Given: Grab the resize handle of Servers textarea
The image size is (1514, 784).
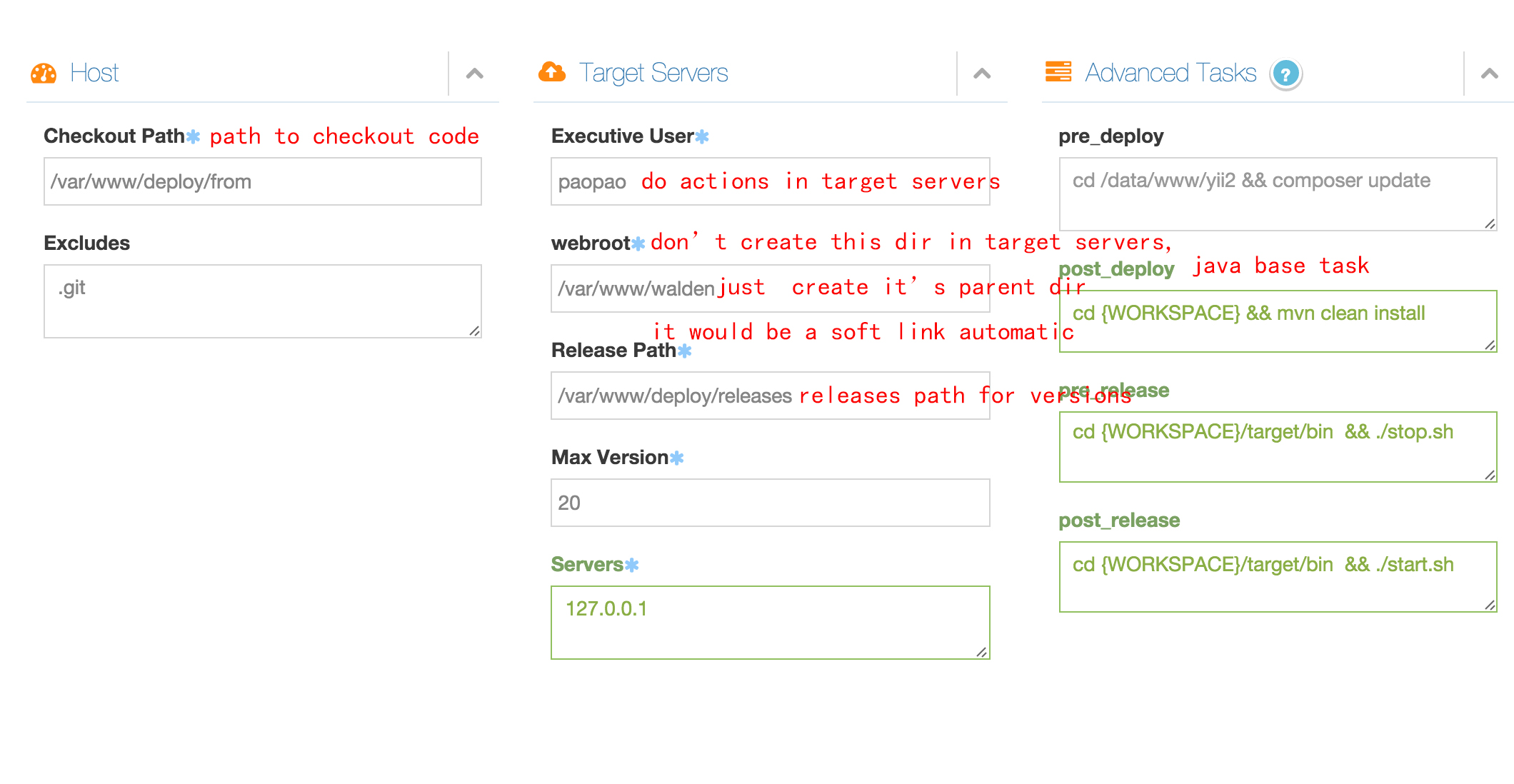Looking at the screenshot, I should (x=982, y=652).
